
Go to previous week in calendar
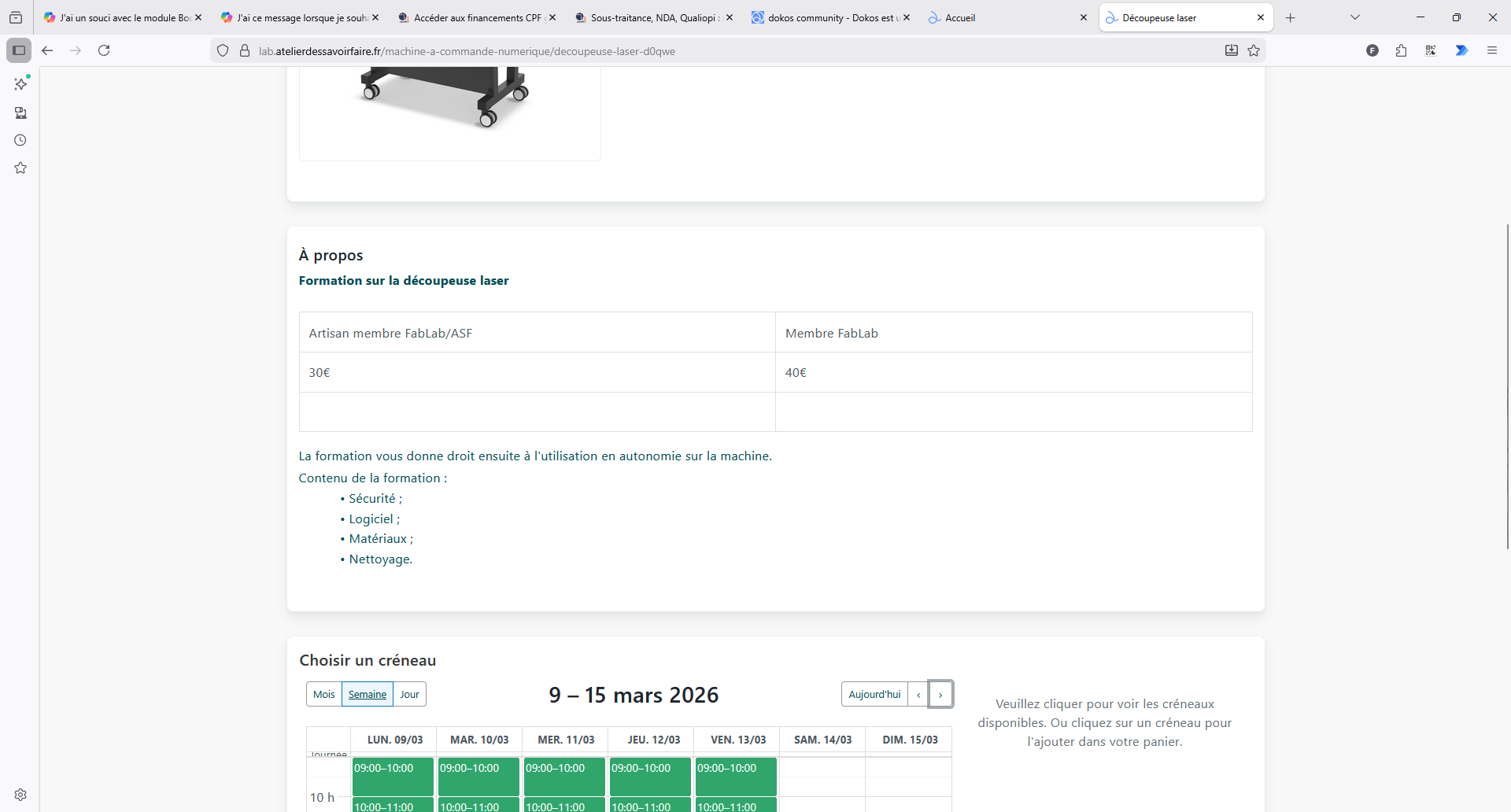(x=918, y=694)
